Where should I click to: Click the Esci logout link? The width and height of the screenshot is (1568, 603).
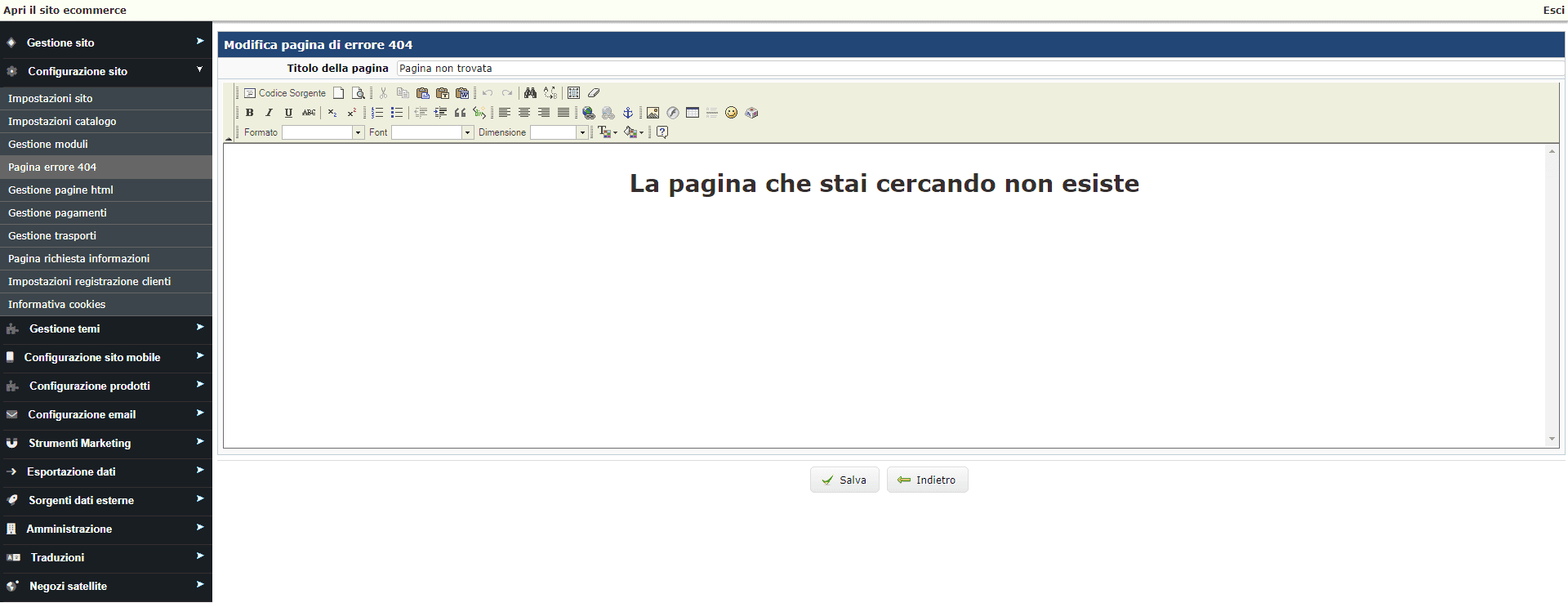1553,10
